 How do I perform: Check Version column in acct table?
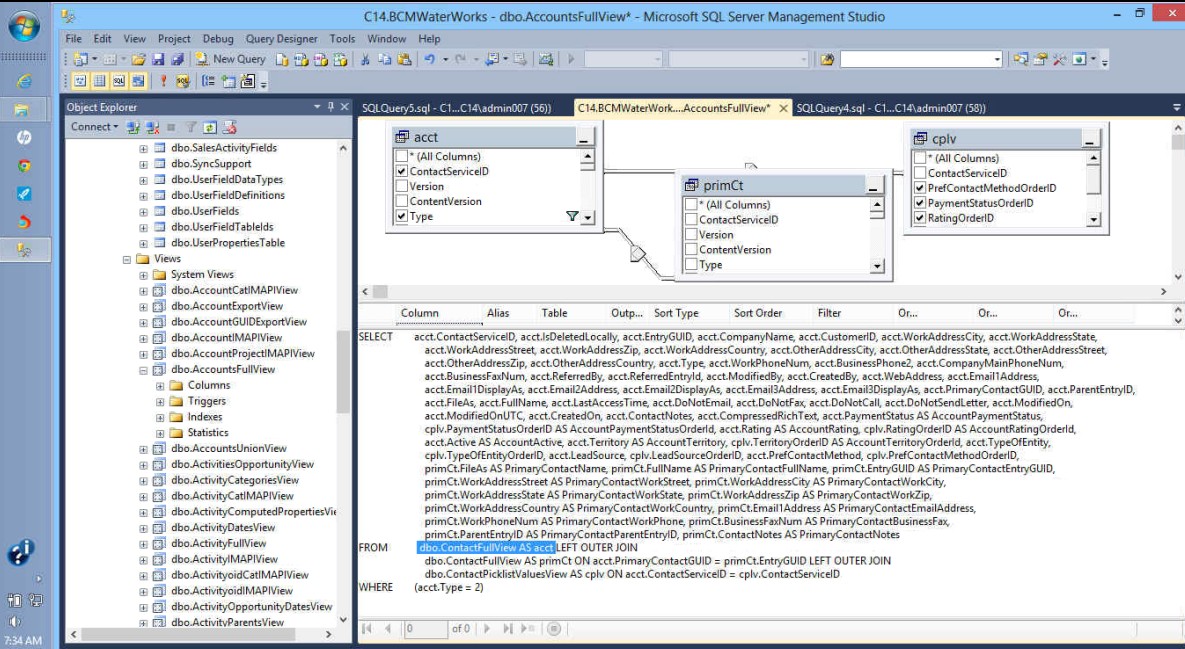(x=401, y=187)
